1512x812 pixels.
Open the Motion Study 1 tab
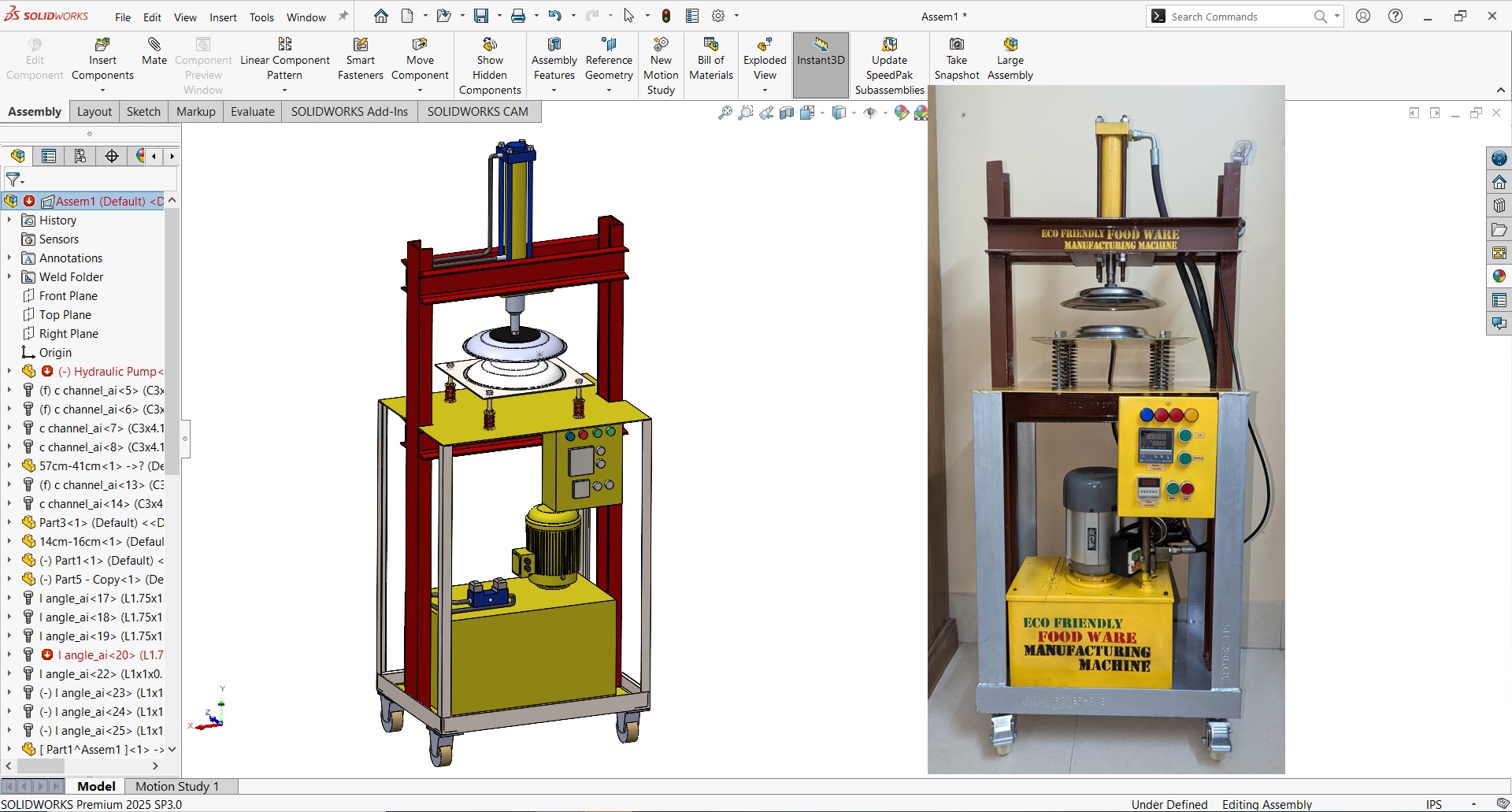coord(177,786)
